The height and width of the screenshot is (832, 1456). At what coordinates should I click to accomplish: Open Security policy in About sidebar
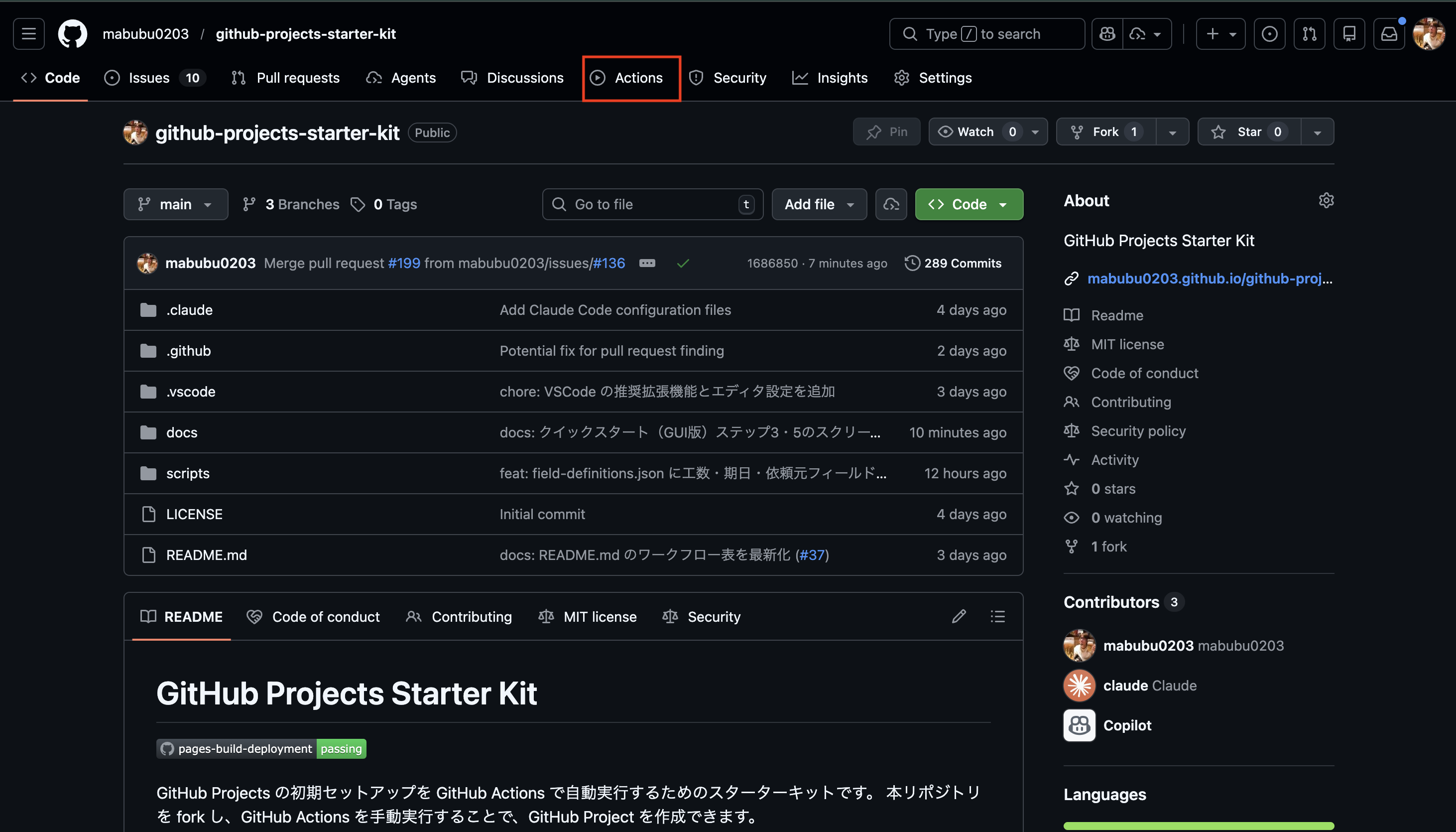(x=1125, y=430)
